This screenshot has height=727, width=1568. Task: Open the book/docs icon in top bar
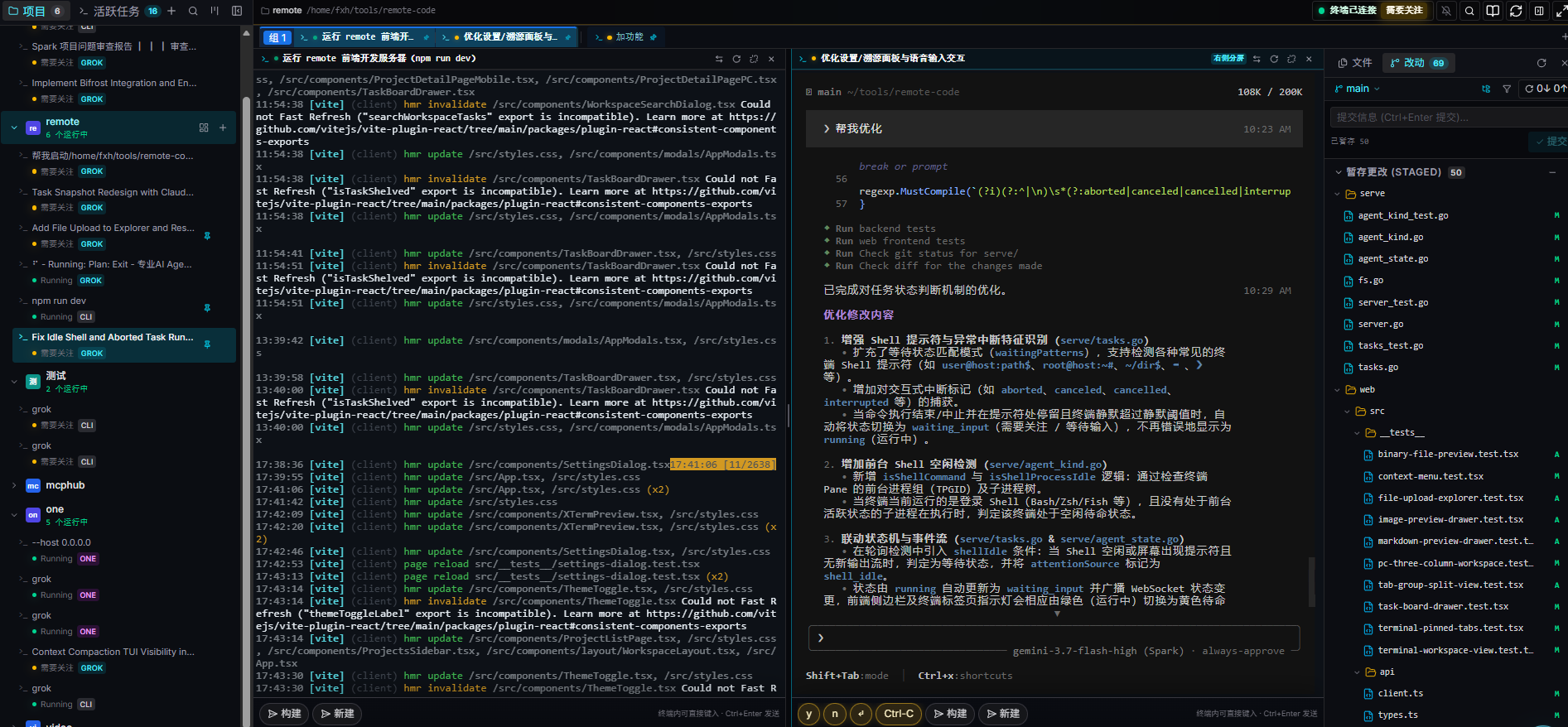click(1493, 11)
